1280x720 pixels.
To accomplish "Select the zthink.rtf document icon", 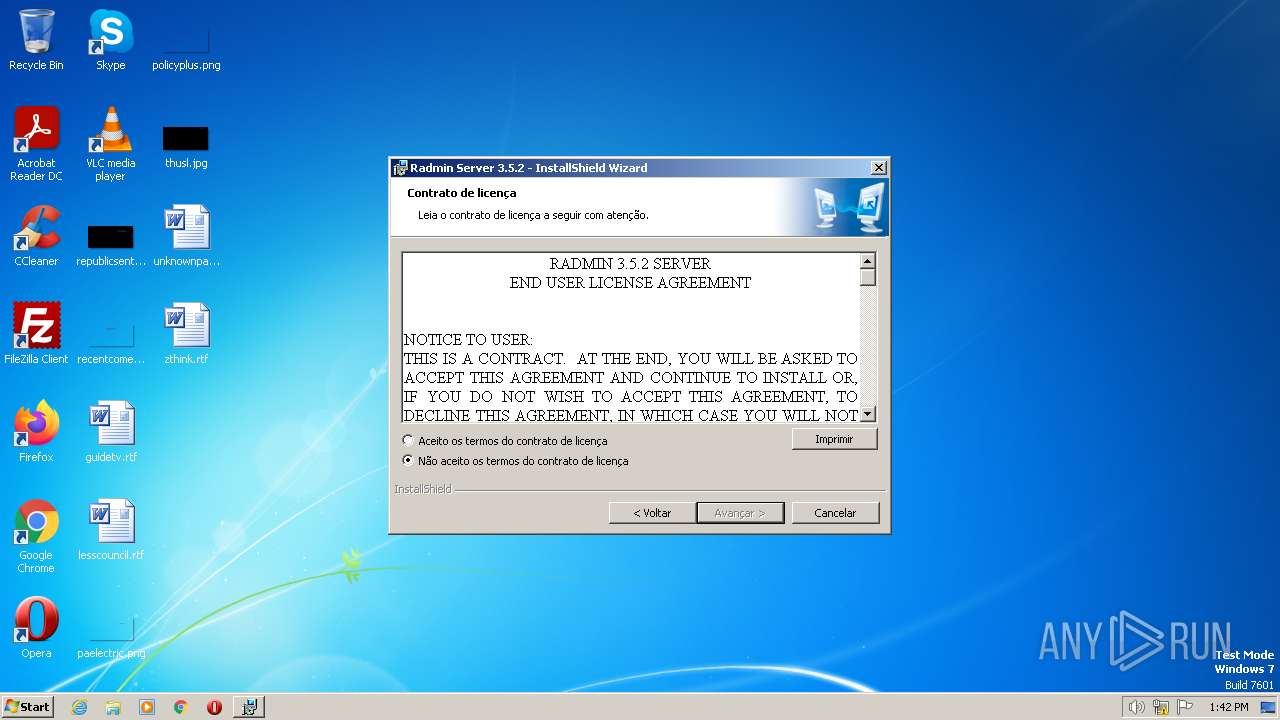I will [186, 334].
